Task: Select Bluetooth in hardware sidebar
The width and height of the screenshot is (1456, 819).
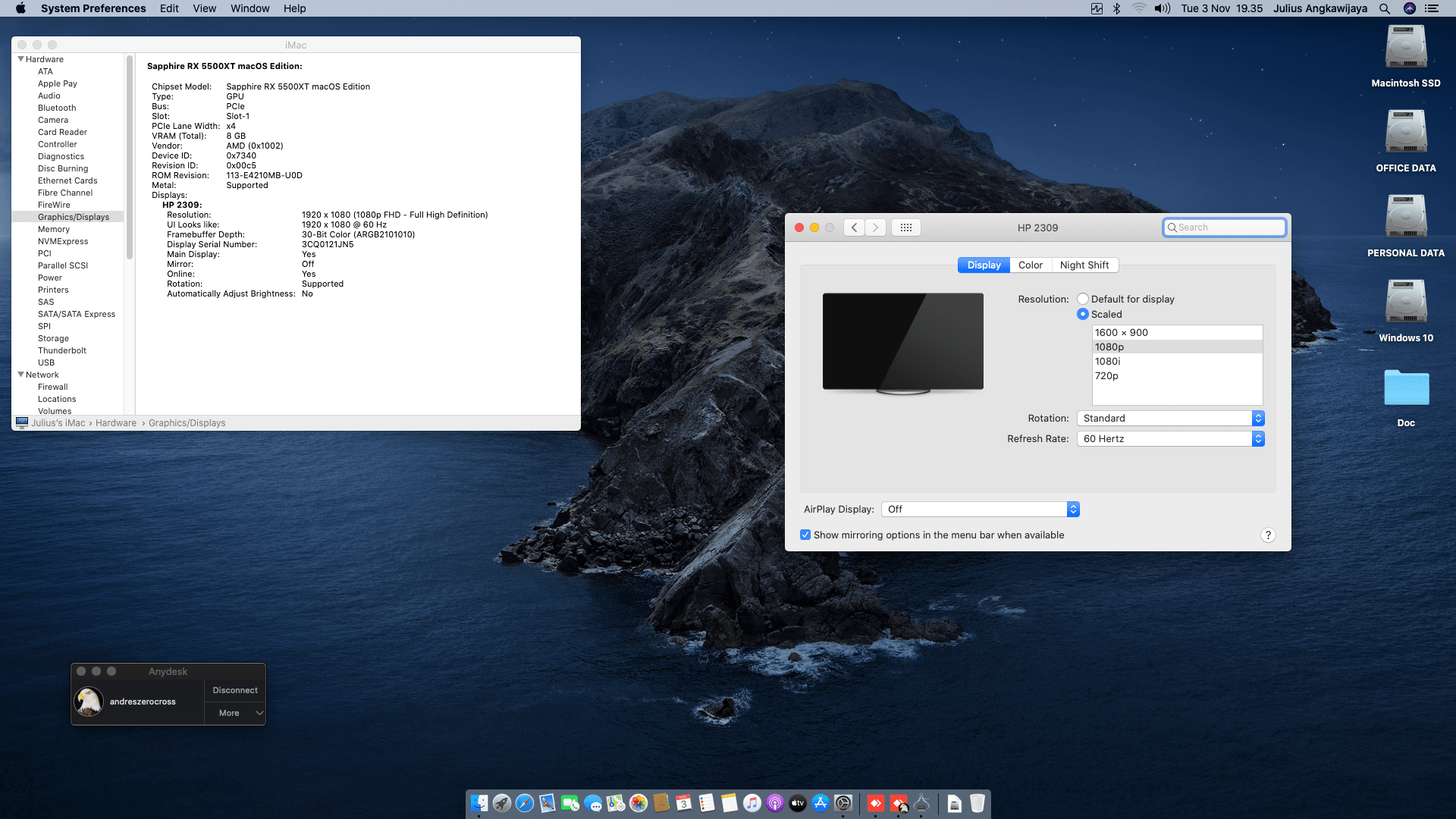Action: click(57, 108)
